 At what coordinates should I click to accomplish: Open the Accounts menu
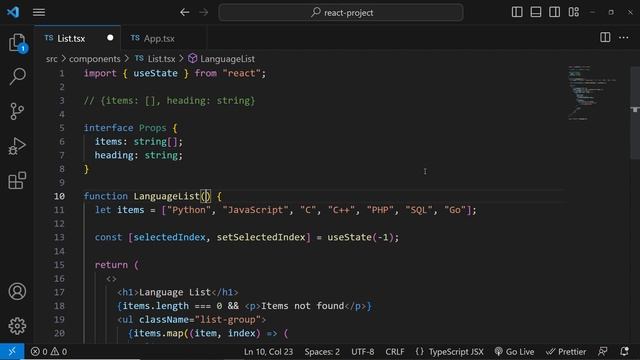17,291
